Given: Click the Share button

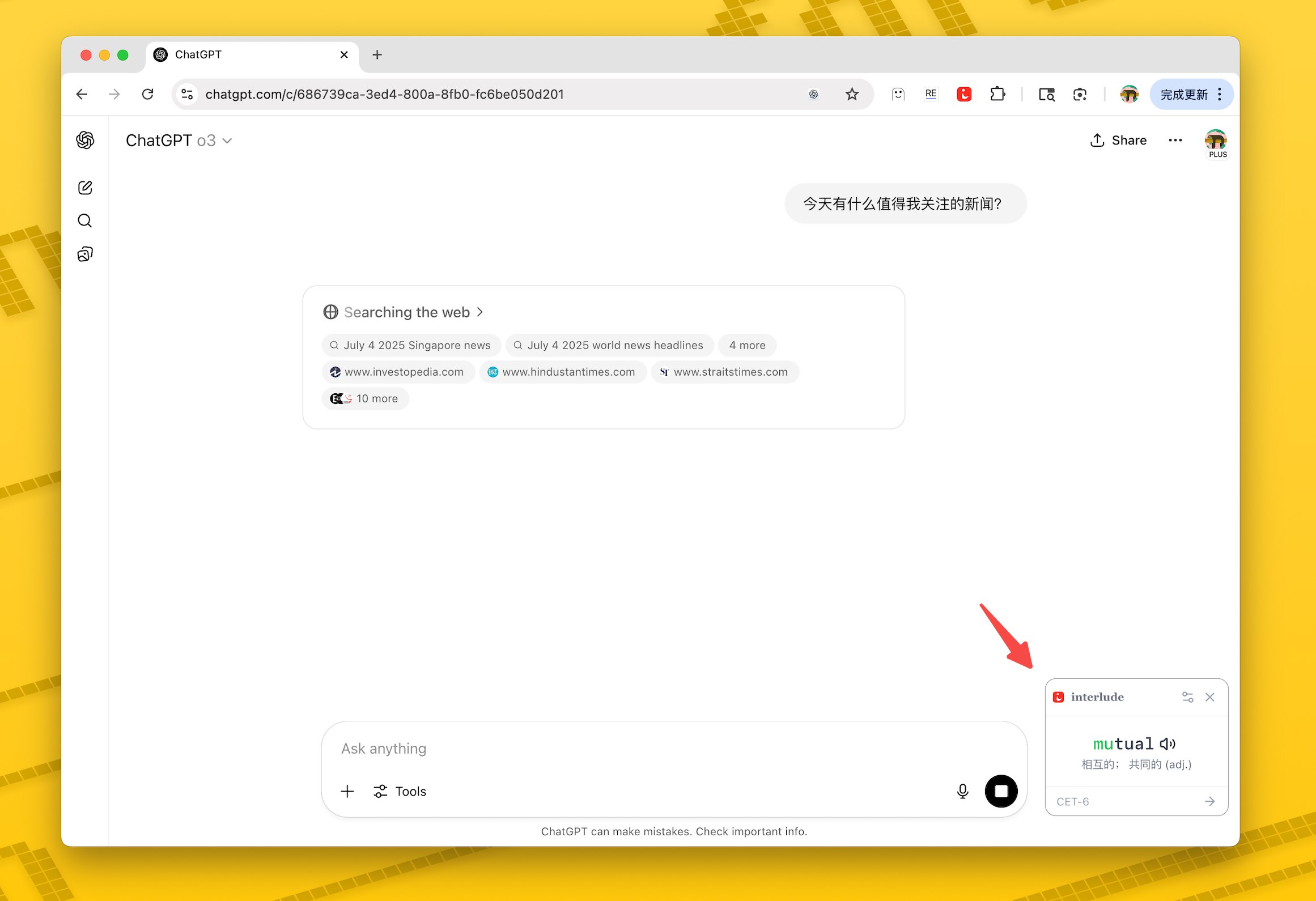Looking at the screenshot, I should pos(1118,141).
